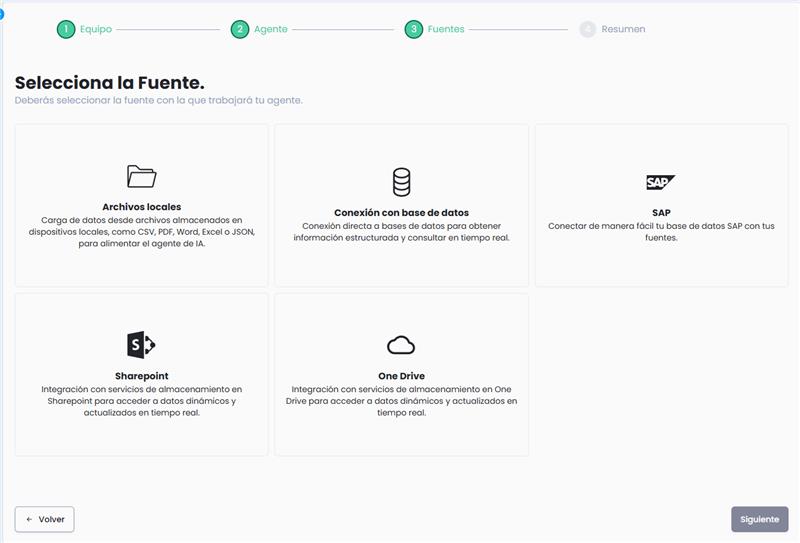Select step 1 Equipo circle
The image size is (800, 543).
click(66, 29)
